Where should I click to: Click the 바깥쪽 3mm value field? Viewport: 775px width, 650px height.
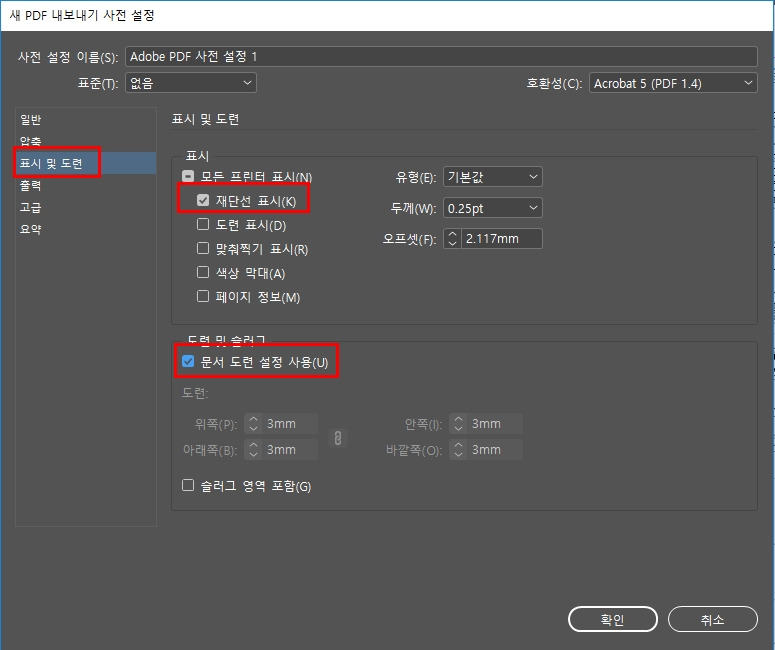[495, 450]
